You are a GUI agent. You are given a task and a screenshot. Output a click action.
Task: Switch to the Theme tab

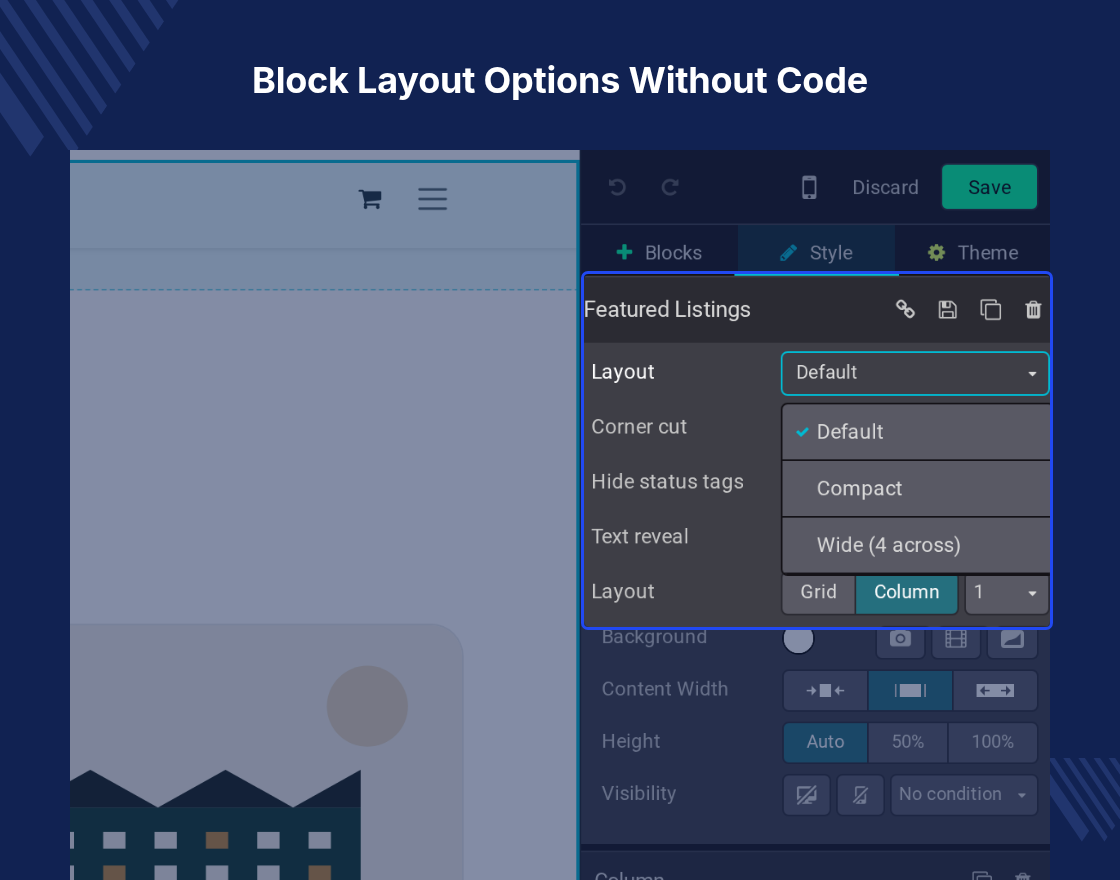973,252
